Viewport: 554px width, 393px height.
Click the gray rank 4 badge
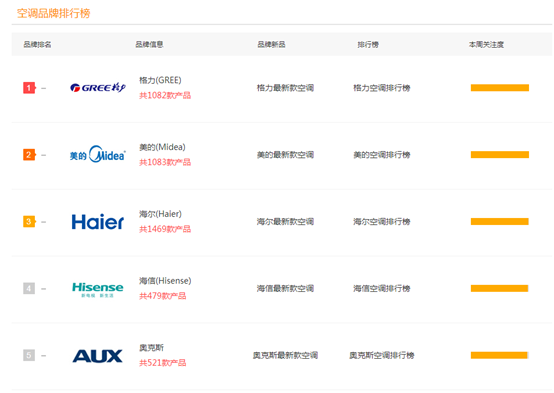click(29, 288)
